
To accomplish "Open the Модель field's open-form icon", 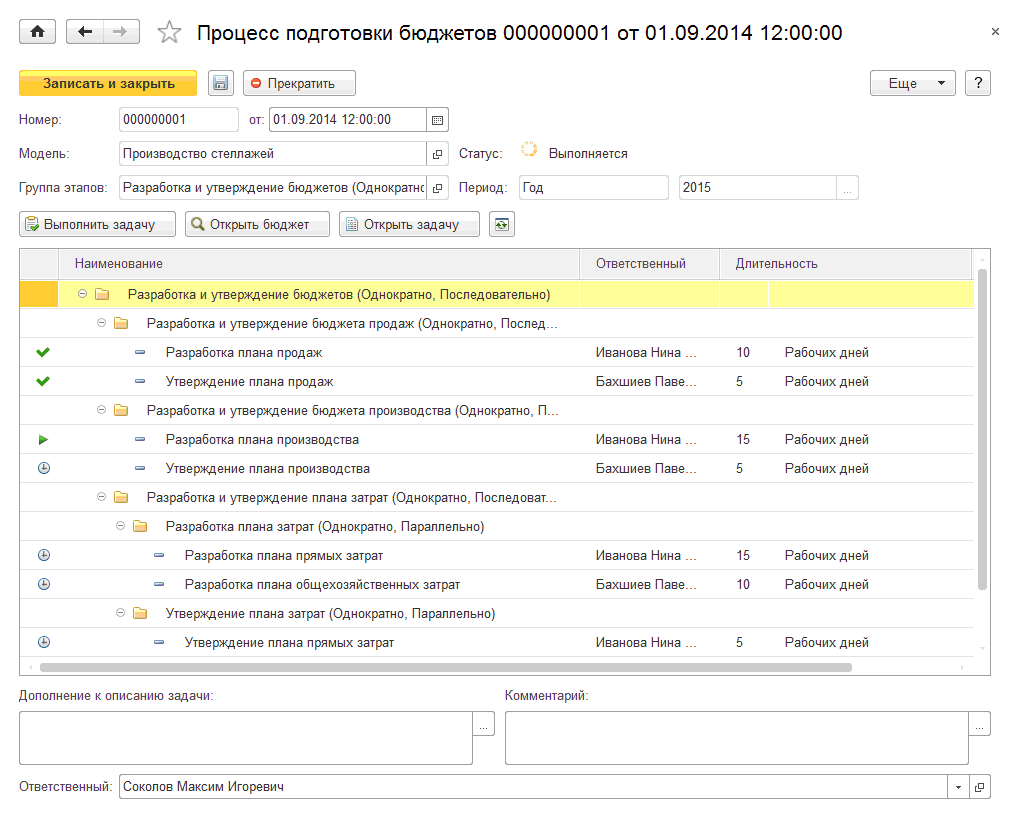I will 437,154.
